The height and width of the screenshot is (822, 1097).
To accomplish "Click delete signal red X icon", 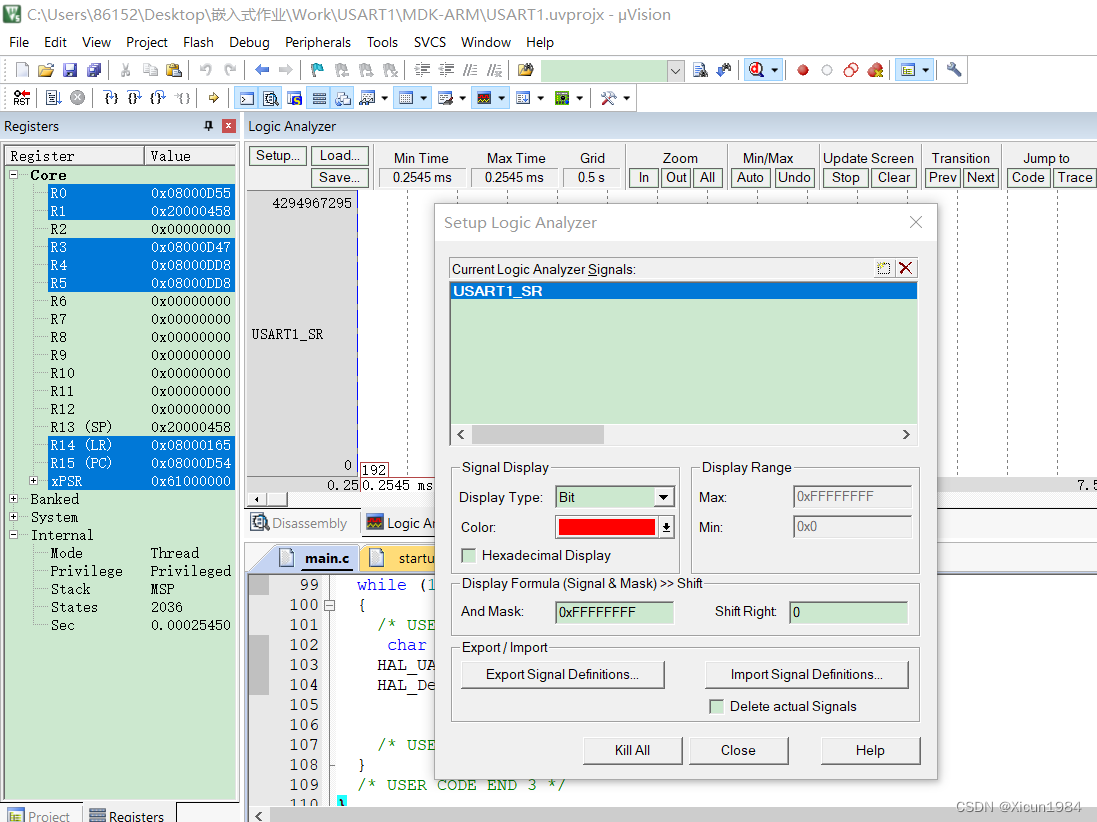I will (x=906, y=268).
